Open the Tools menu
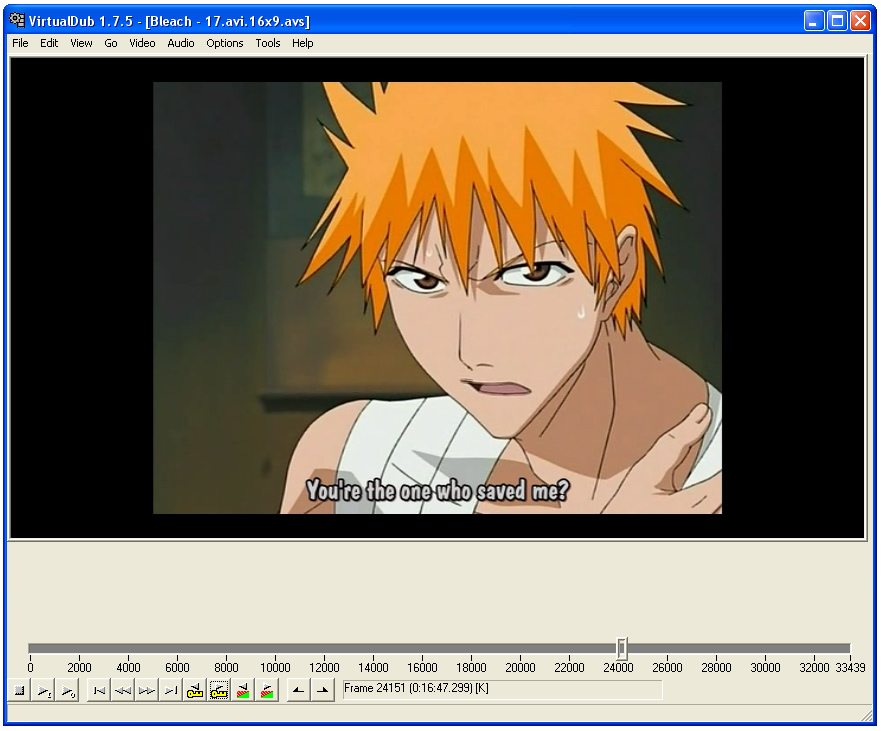The image size is (881, 731). 268,43
